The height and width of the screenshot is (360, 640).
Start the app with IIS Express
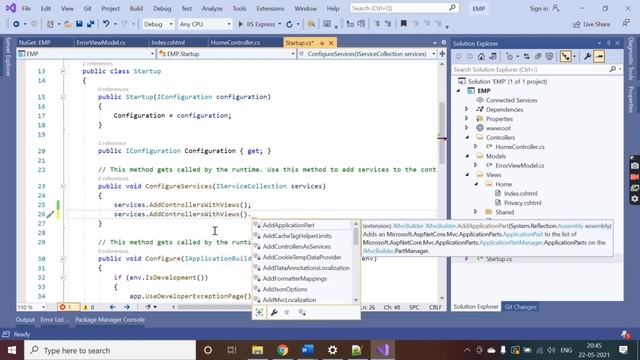[x=258, y=24]
